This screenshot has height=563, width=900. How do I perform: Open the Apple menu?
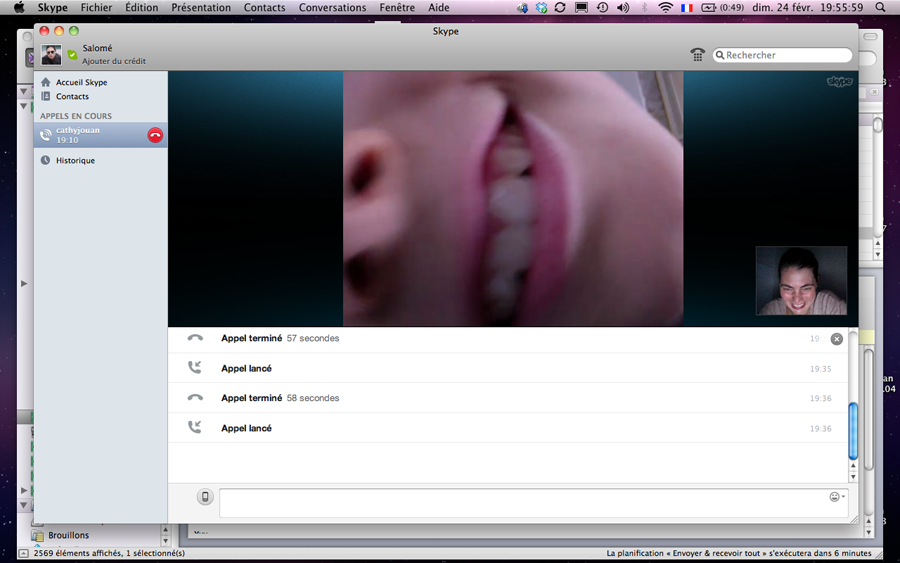pos(19,7)
